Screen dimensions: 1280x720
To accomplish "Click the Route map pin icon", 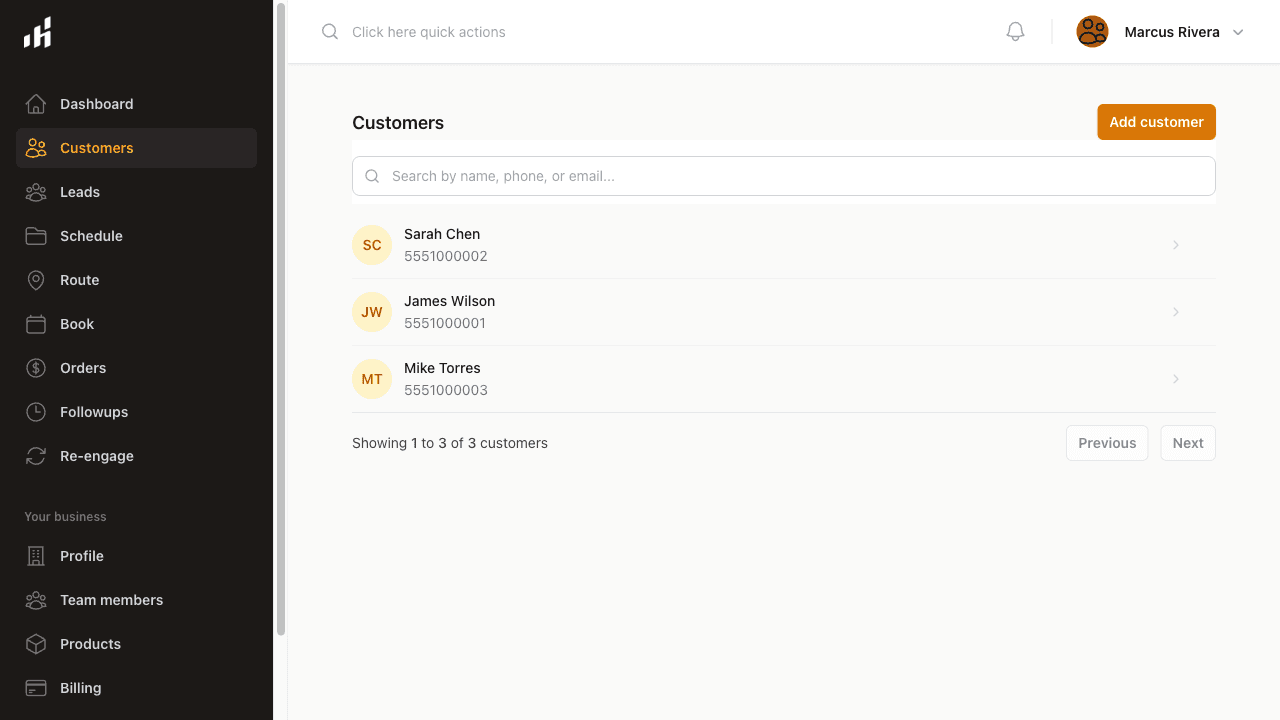I will 36,280.
